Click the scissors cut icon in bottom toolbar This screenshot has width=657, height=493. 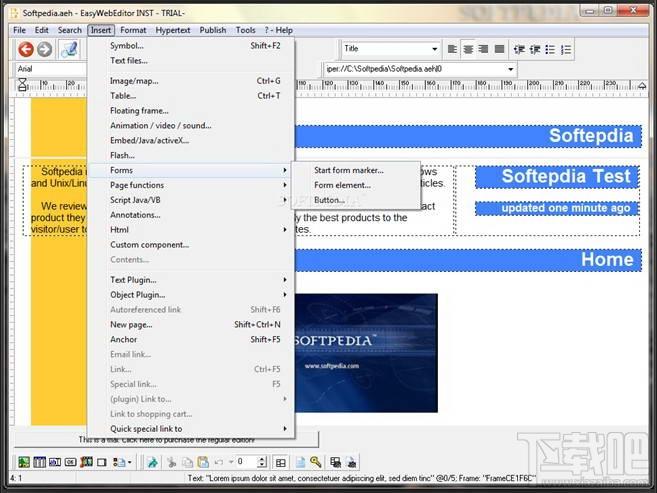pos(171,462)
